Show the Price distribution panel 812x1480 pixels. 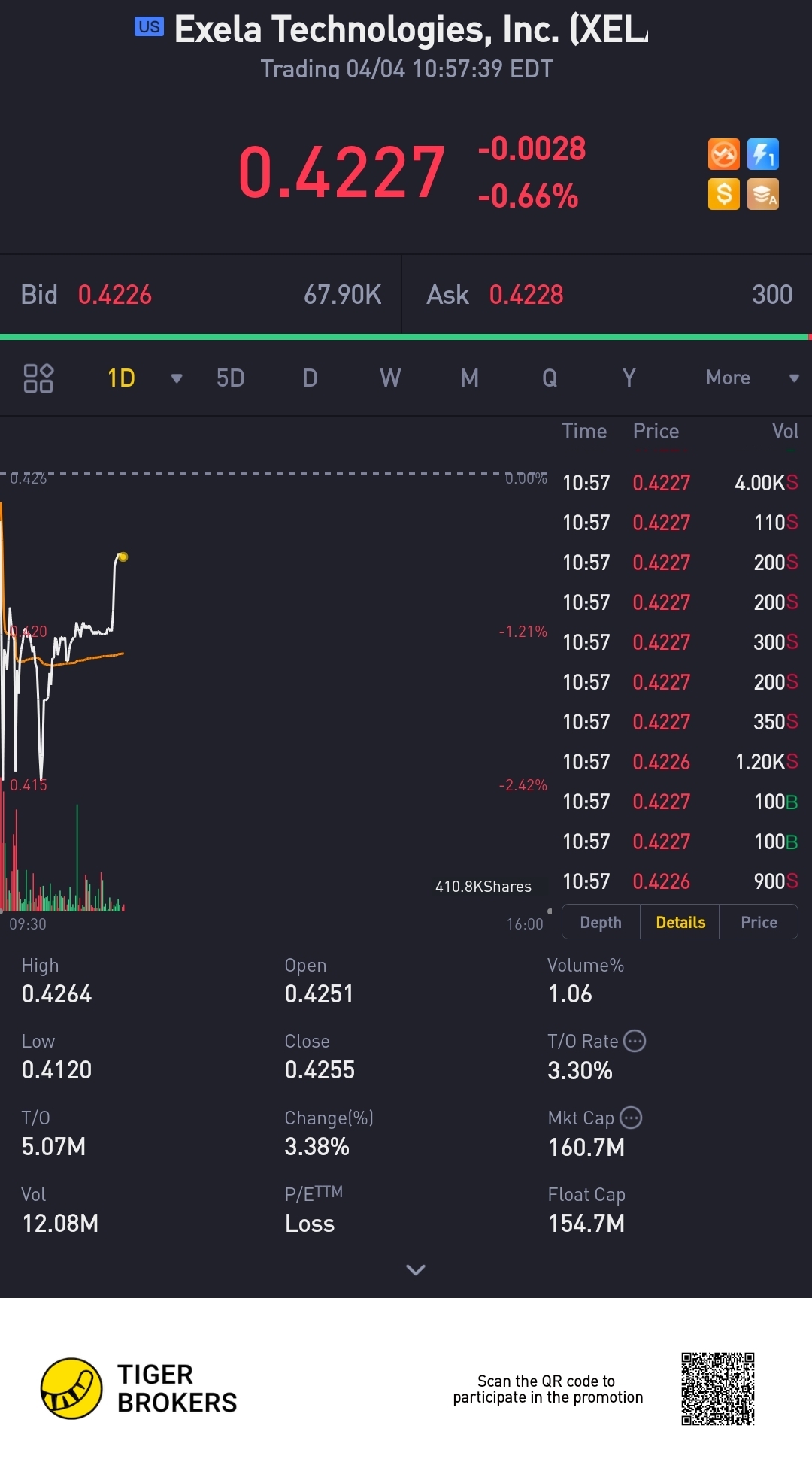pyautogui.click(x=759, y=922)
